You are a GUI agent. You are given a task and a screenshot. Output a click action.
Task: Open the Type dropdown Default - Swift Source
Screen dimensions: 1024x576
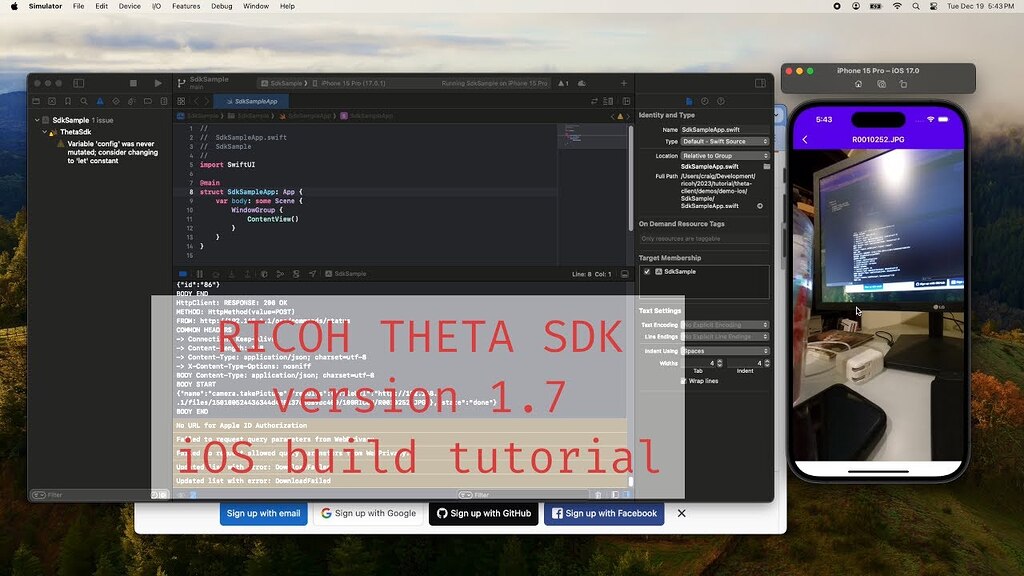pos(725,141)
